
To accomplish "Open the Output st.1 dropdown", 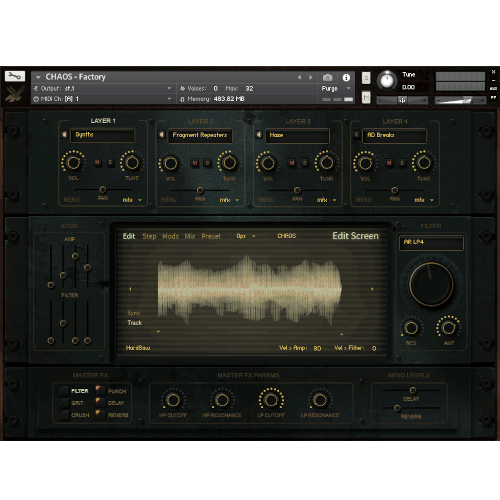I will [169, 89].
